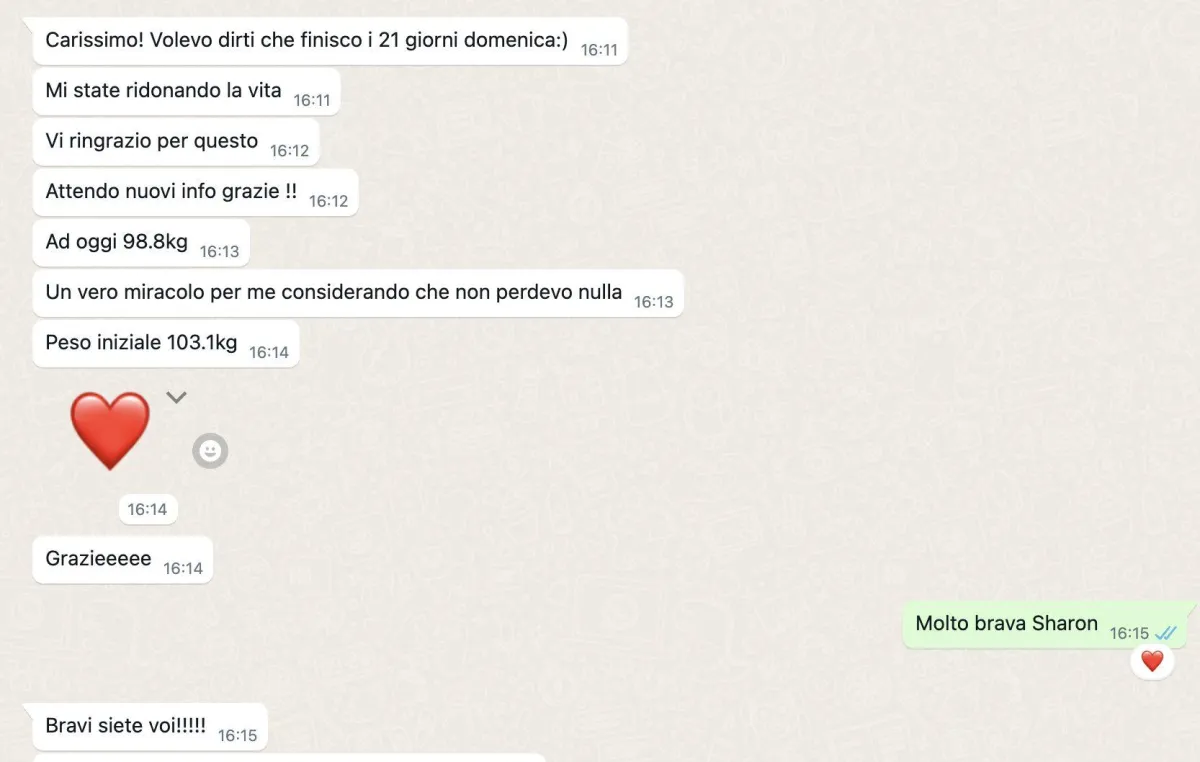Click the Carissimo! Volevo dirti message

330,41
